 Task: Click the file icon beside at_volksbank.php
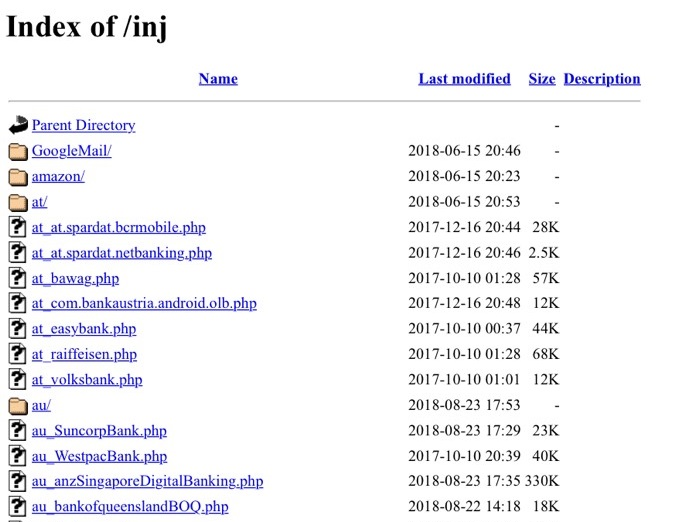[x=17, y=380]
